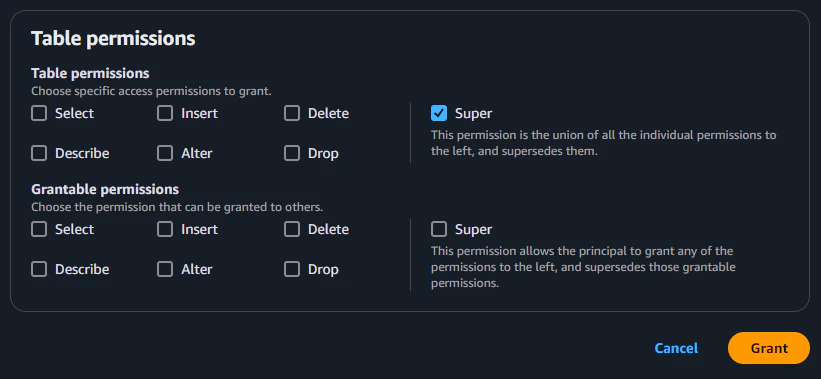Image resolution: width=821 pixels, height=379 pixels.
Task: Tick Delete in Table permissions
Action: coord(292,113)
